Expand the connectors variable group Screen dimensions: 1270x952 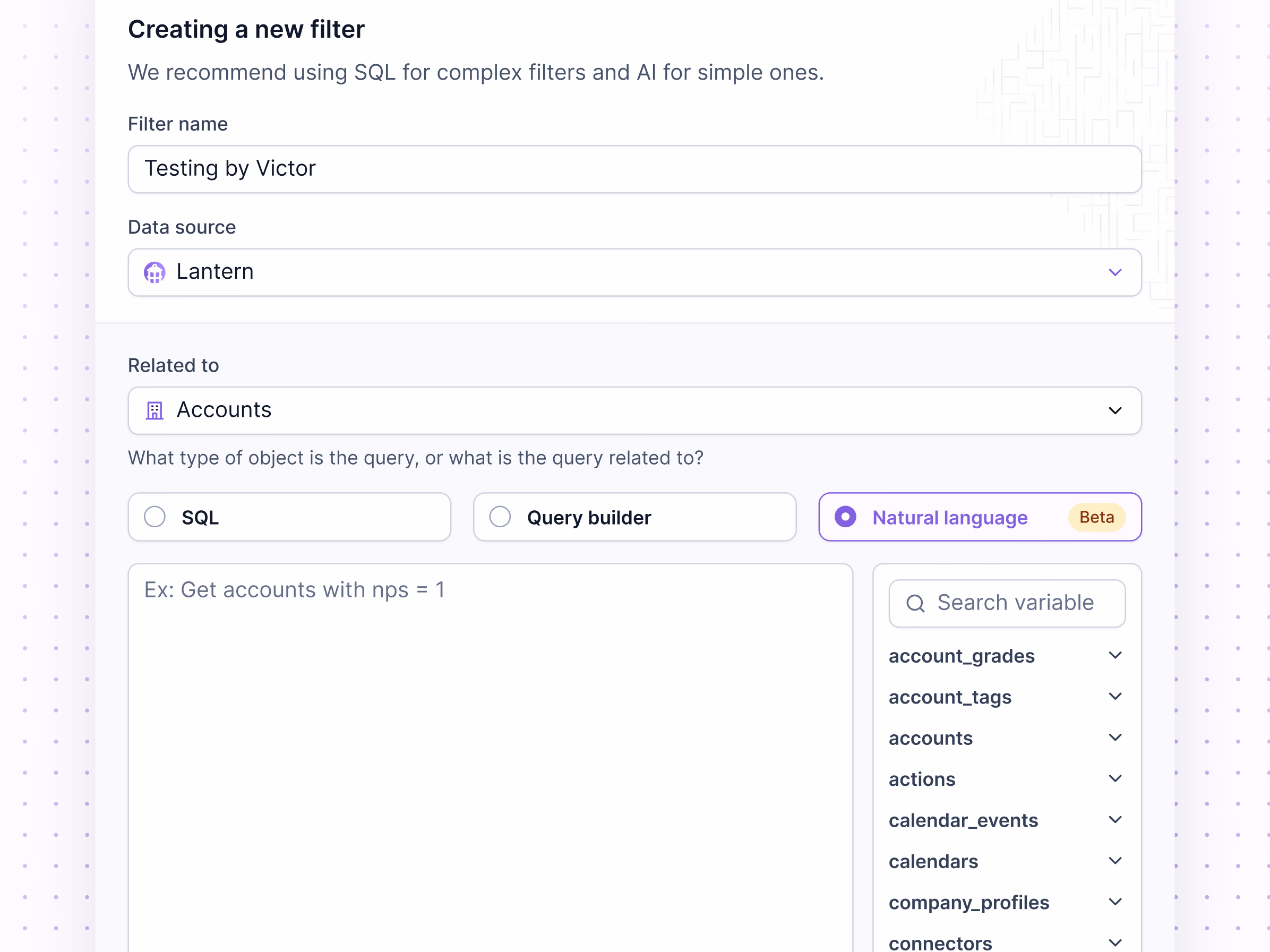tap(1007, 942)
